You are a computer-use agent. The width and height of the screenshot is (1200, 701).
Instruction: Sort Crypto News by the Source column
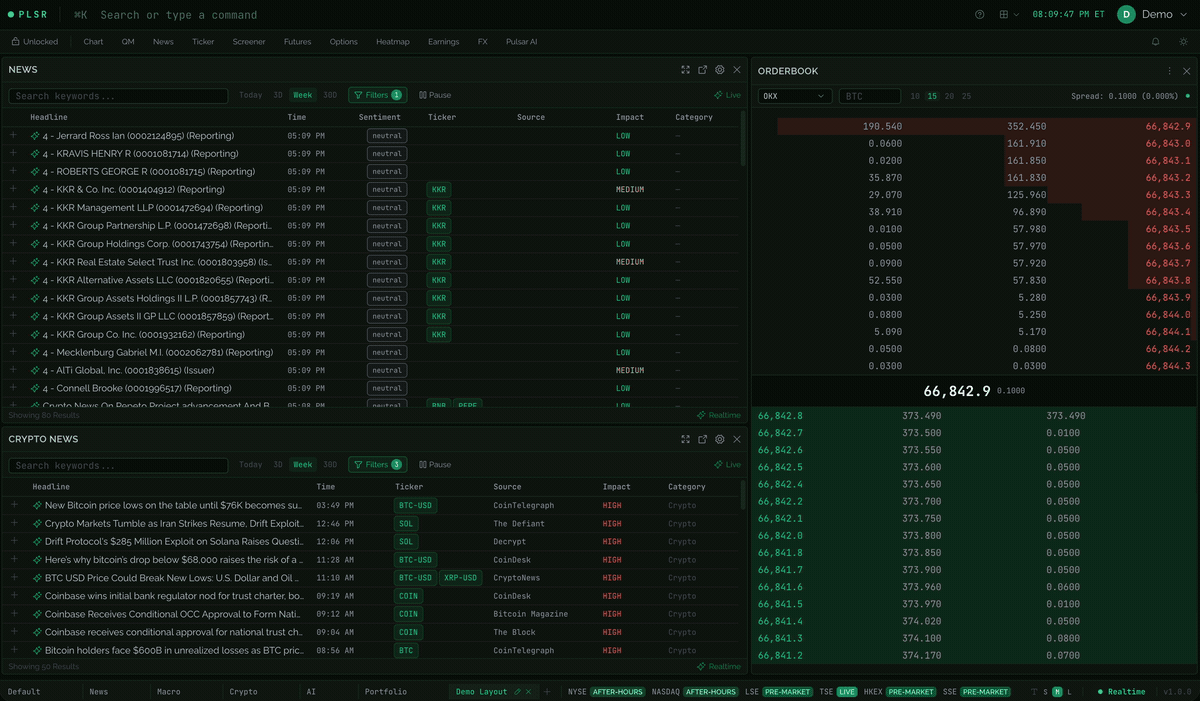[x=507, y=486]
